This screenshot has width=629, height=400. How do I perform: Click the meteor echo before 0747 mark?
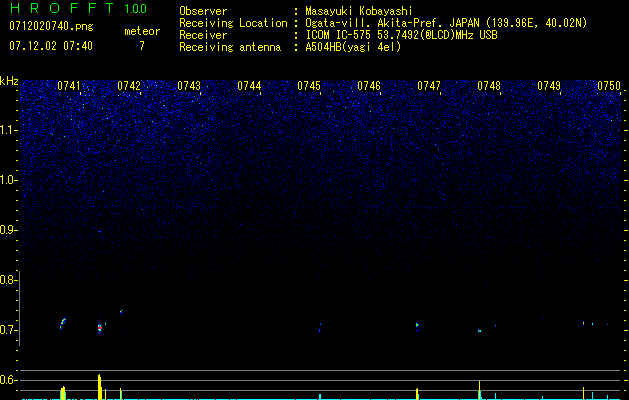418,327
